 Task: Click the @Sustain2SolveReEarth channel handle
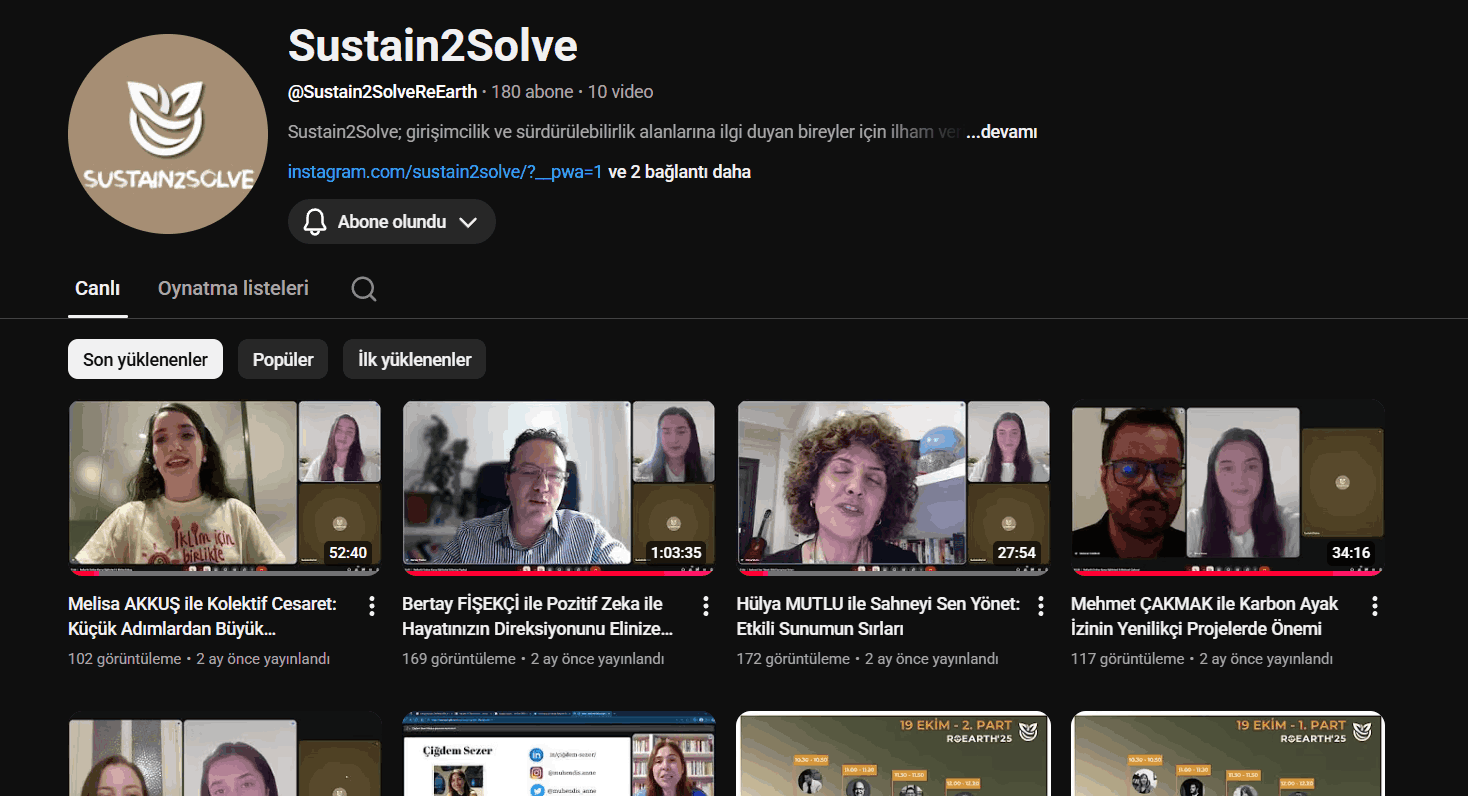pos(381,91)
